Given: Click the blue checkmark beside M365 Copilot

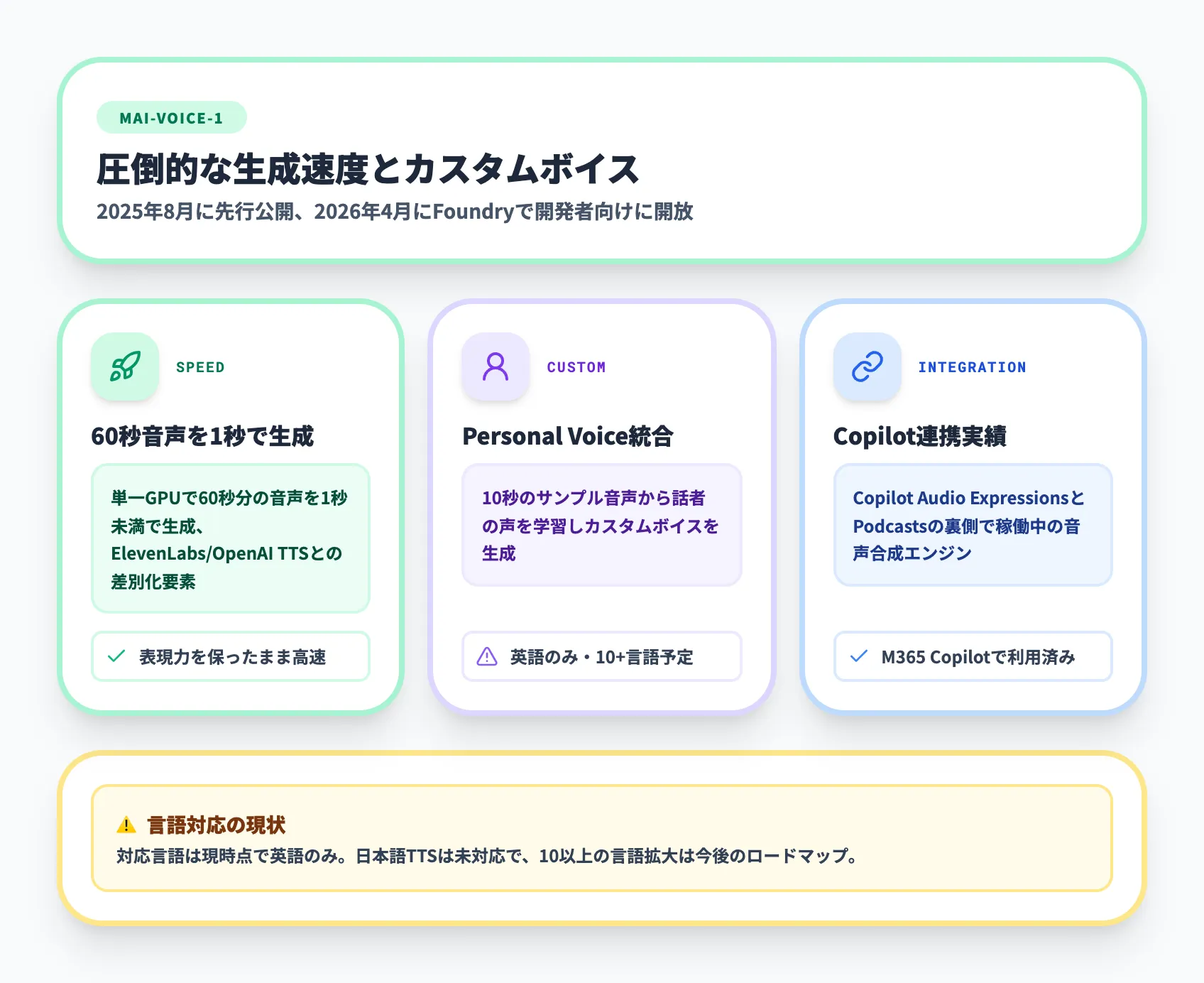Looking at the screenshot, I should (859, 656).
